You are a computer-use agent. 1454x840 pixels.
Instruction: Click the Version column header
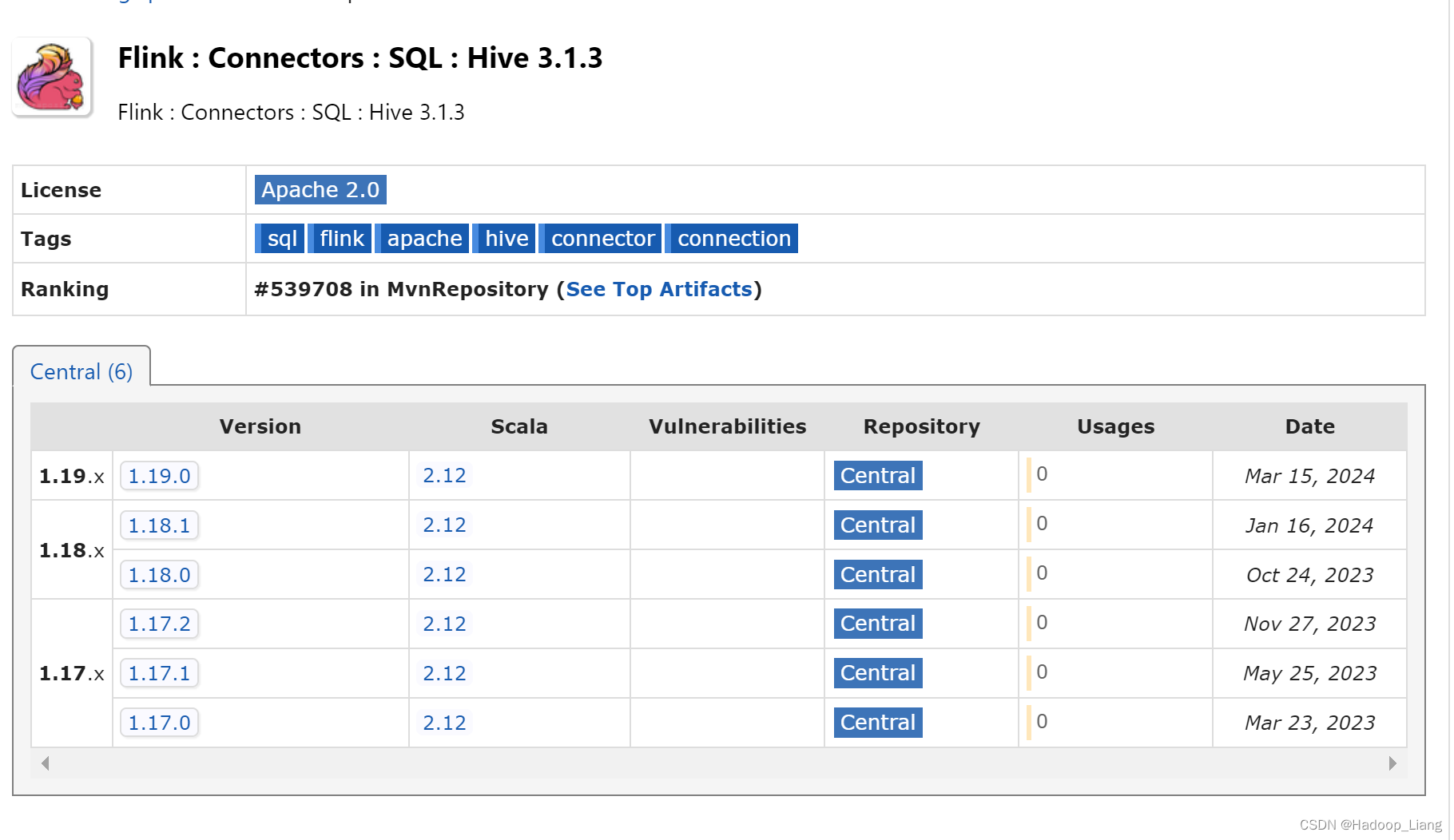[x=260, y=426]
